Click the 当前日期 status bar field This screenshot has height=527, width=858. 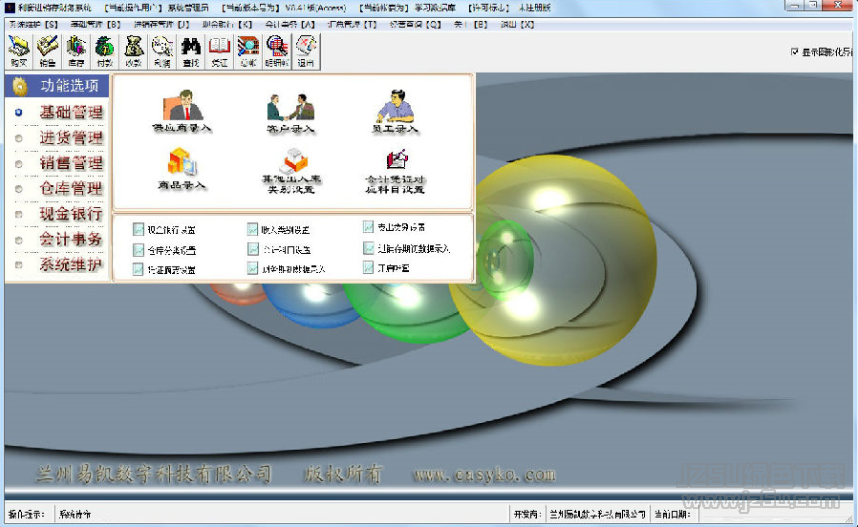(673, 514)
